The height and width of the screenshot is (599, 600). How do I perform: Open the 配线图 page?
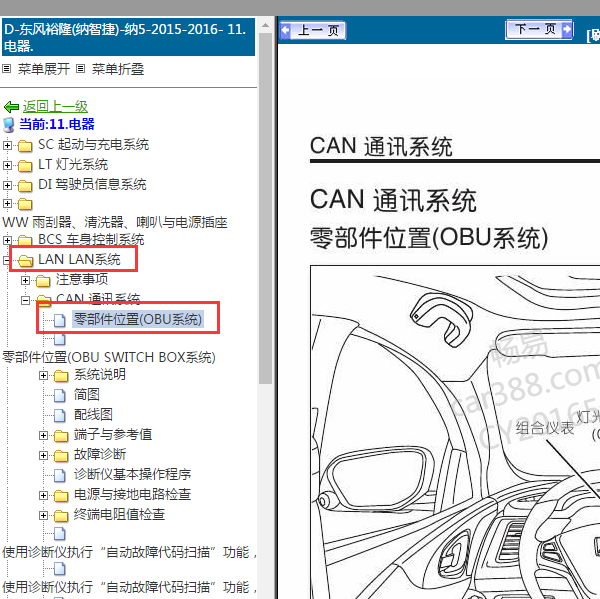point(93,414)
